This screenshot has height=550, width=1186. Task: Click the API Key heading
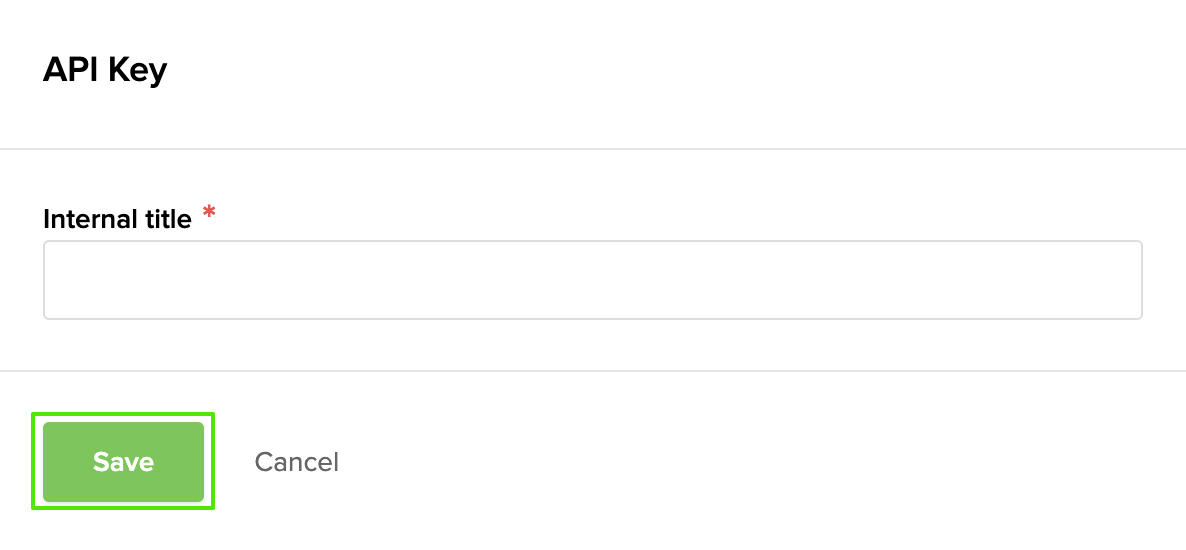pos(105,70)
